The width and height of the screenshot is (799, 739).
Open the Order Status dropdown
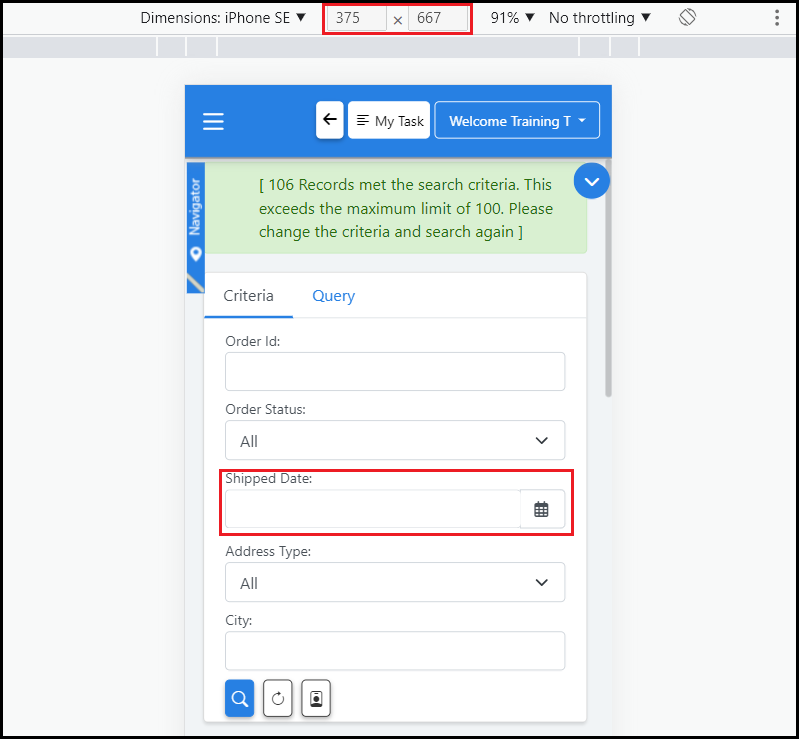click(395, 440)
